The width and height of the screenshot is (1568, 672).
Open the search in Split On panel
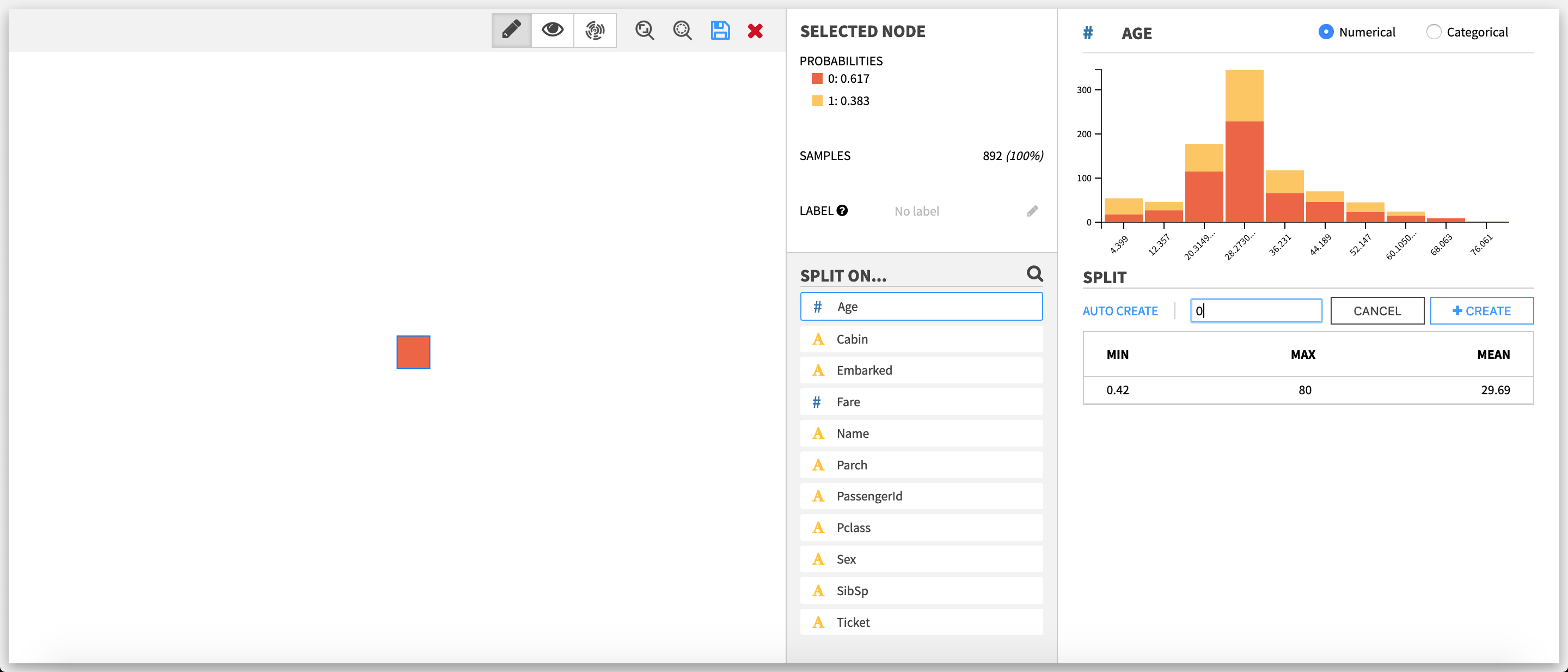pos(1034,273)
